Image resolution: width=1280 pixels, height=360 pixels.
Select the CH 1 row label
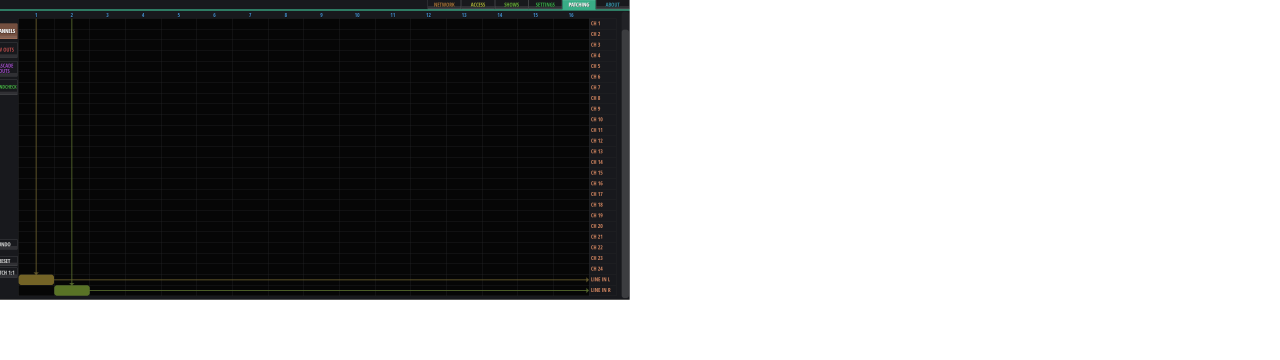click(x=596, y=23)
